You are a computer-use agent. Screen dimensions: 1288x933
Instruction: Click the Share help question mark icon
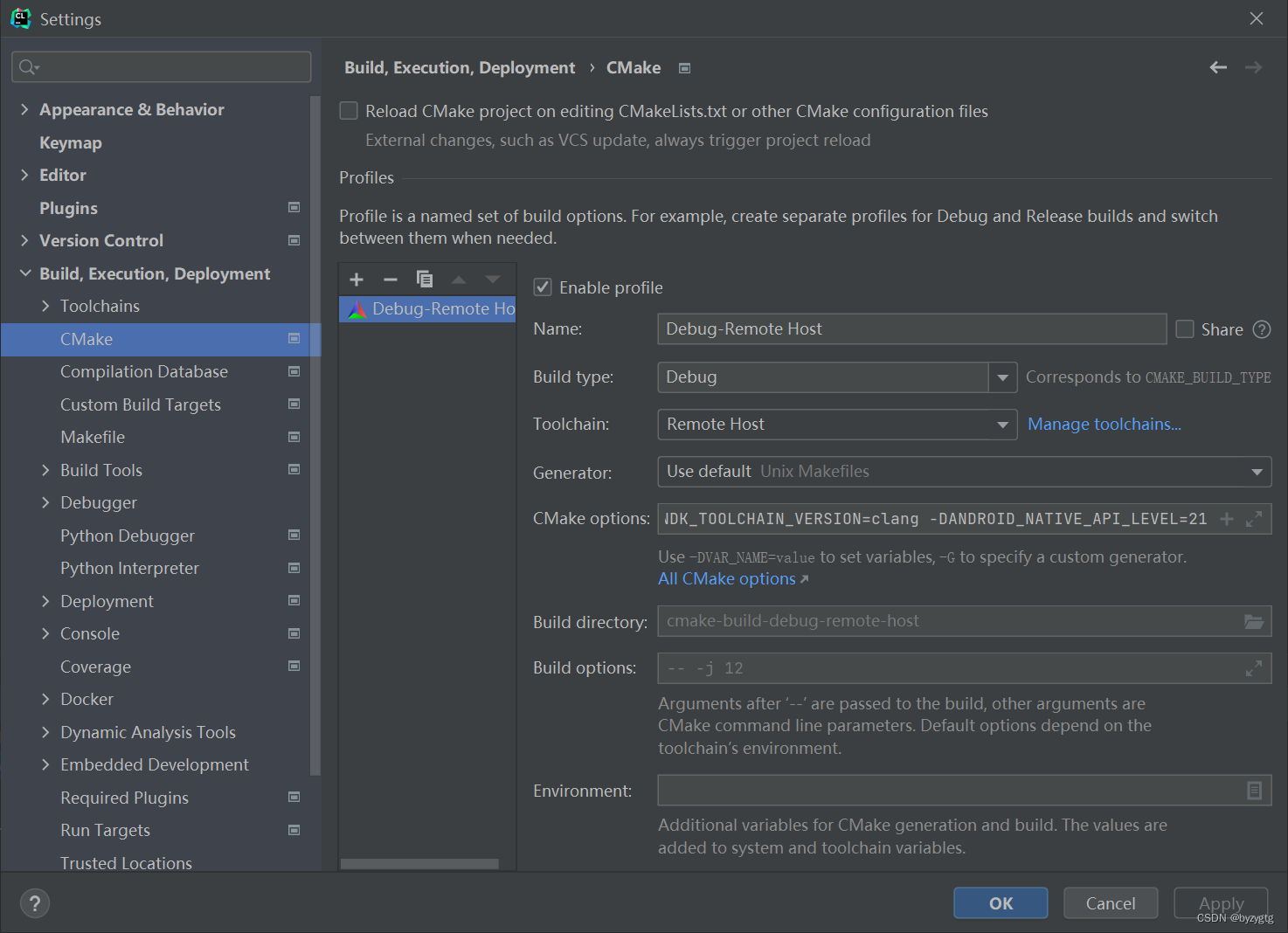point(1262,329)
